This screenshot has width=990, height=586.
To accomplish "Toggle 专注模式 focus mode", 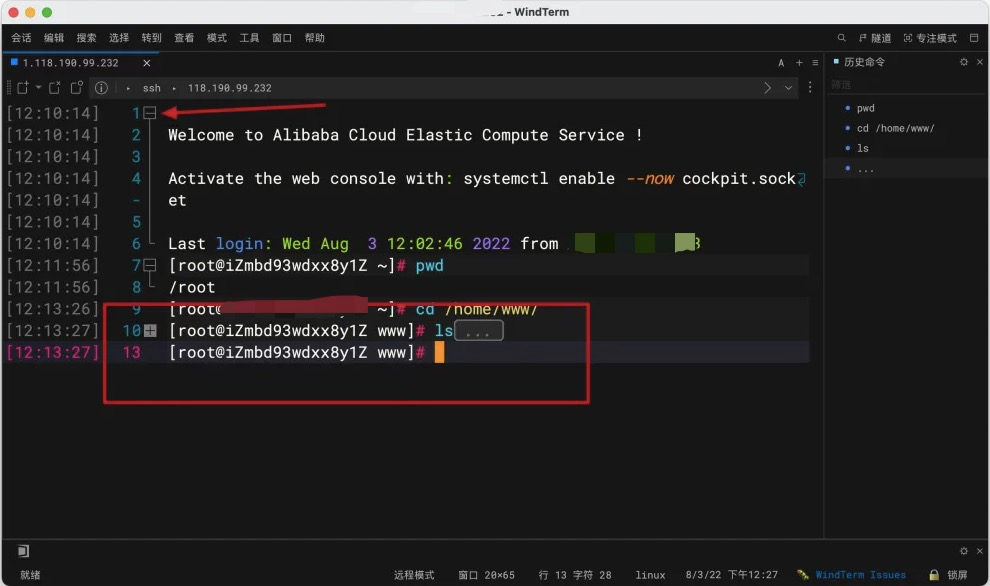I will tap(930, 38).
